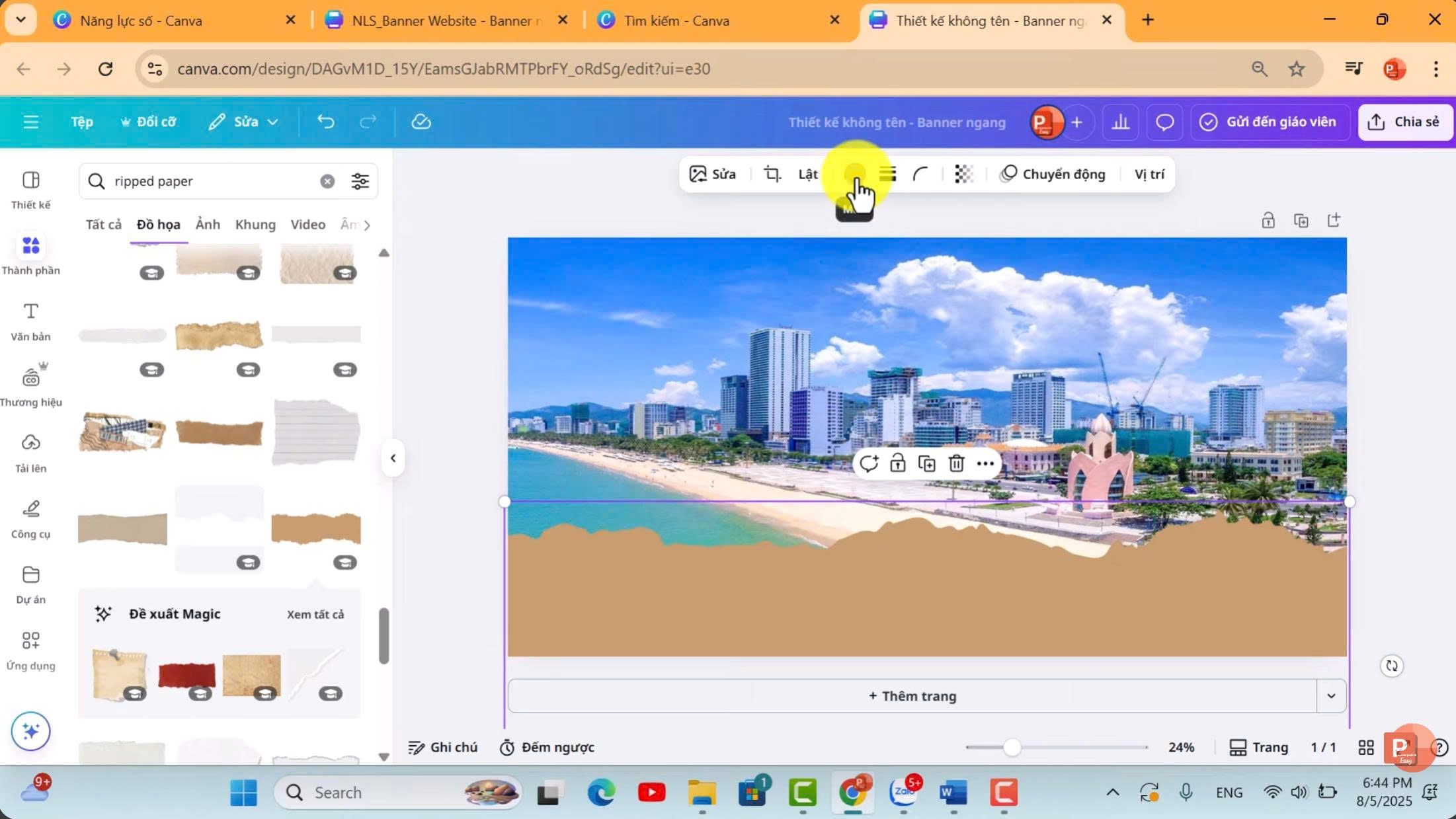This screenshot has width=1456, height=819.
Task: Open dropdown next to Thêm trang
Action: pyautogui.click(x=1331, y=696)
